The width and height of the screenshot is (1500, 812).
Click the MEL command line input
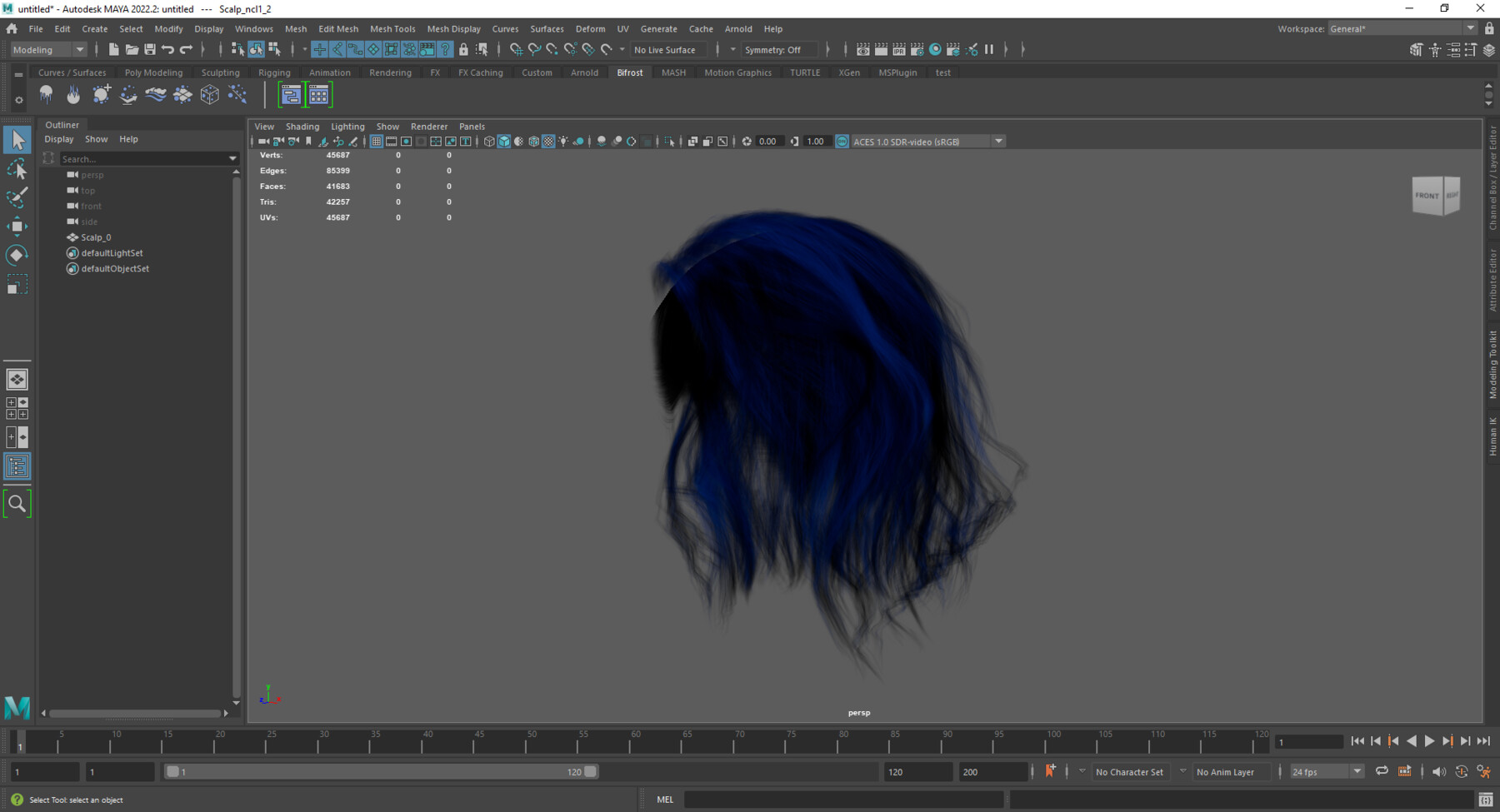[x=843, y=800]
